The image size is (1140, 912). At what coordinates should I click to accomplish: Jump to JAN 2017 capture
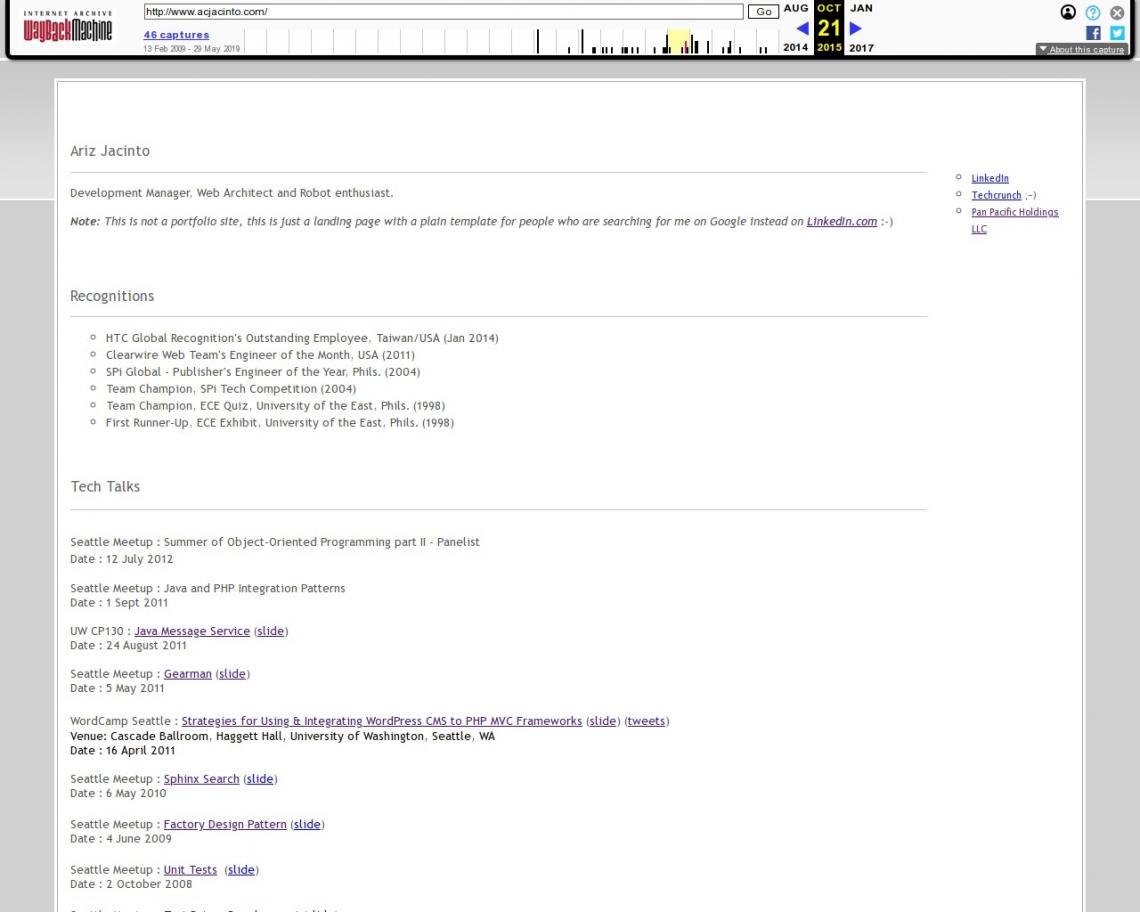(x=862, y=8)
